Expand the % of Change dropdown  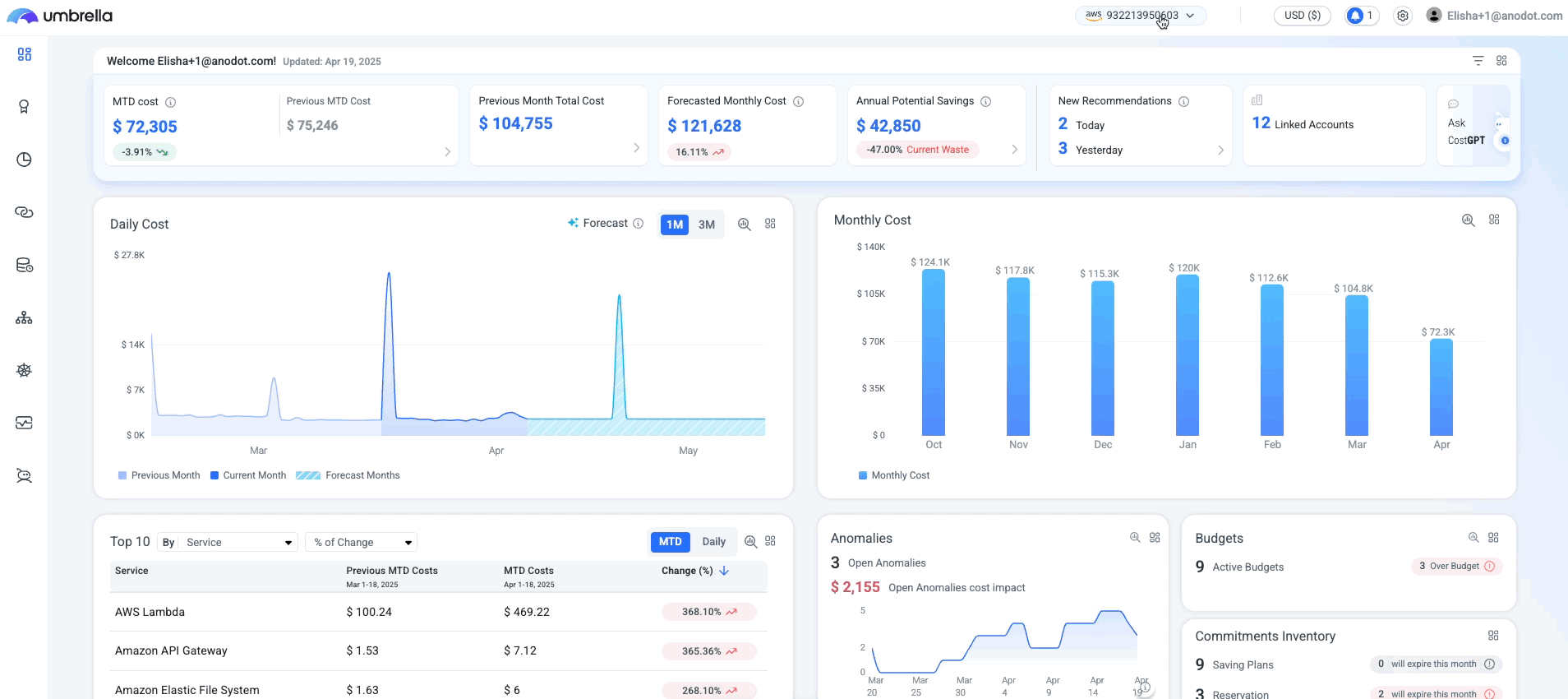(362, 542)
